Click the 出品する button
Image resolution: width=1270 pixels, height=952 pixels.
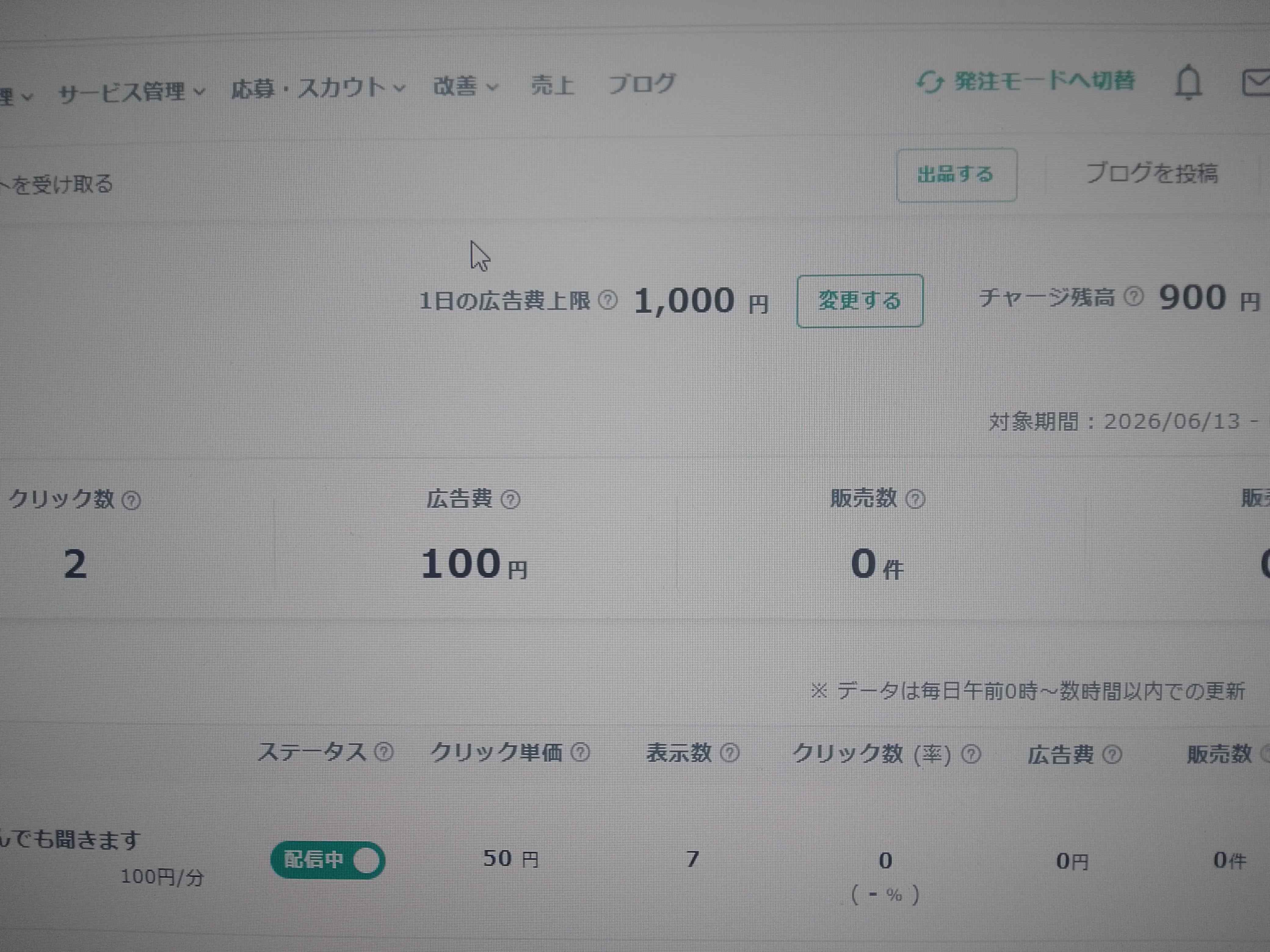(956, 175)
